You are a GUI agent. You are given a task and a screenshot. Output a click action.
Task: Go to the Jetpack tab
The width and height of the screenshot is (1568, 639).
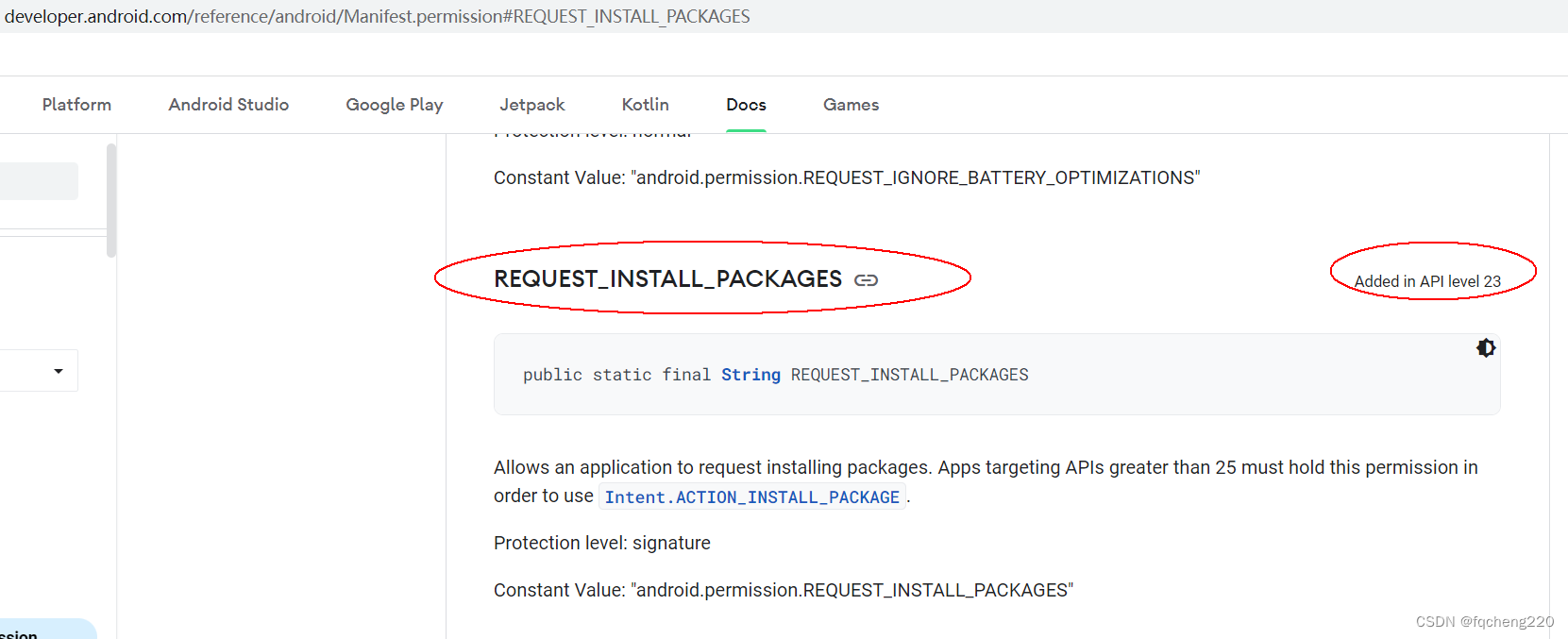click(532, 105)
